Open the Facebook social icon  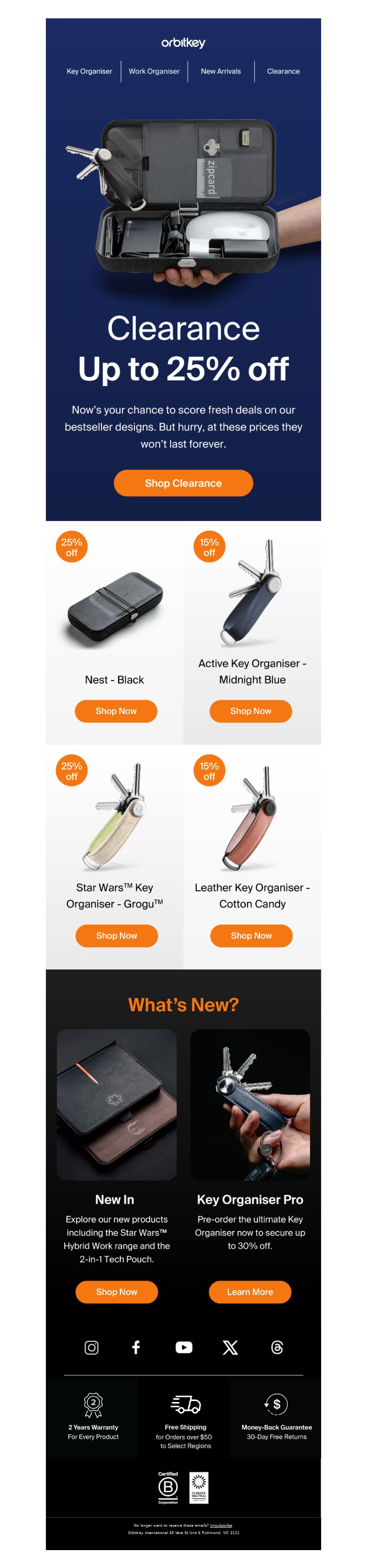136,1348
